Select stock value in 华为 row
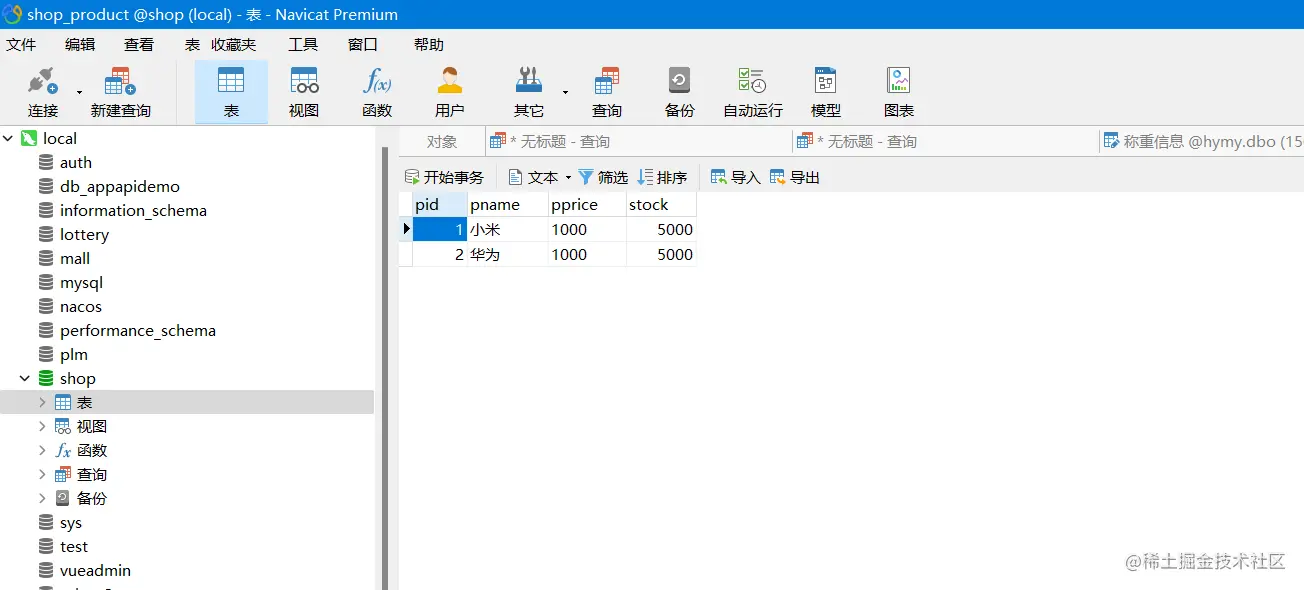This screenshot has width=1304, height=590. pyautogui.click(x=661, y=254)
